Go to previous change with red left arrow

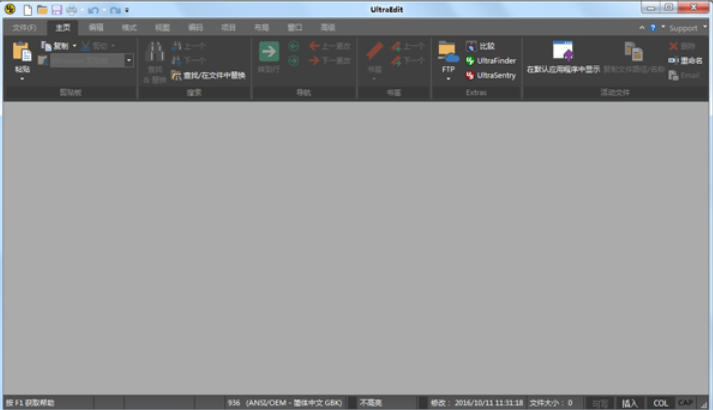coord(314,46)
